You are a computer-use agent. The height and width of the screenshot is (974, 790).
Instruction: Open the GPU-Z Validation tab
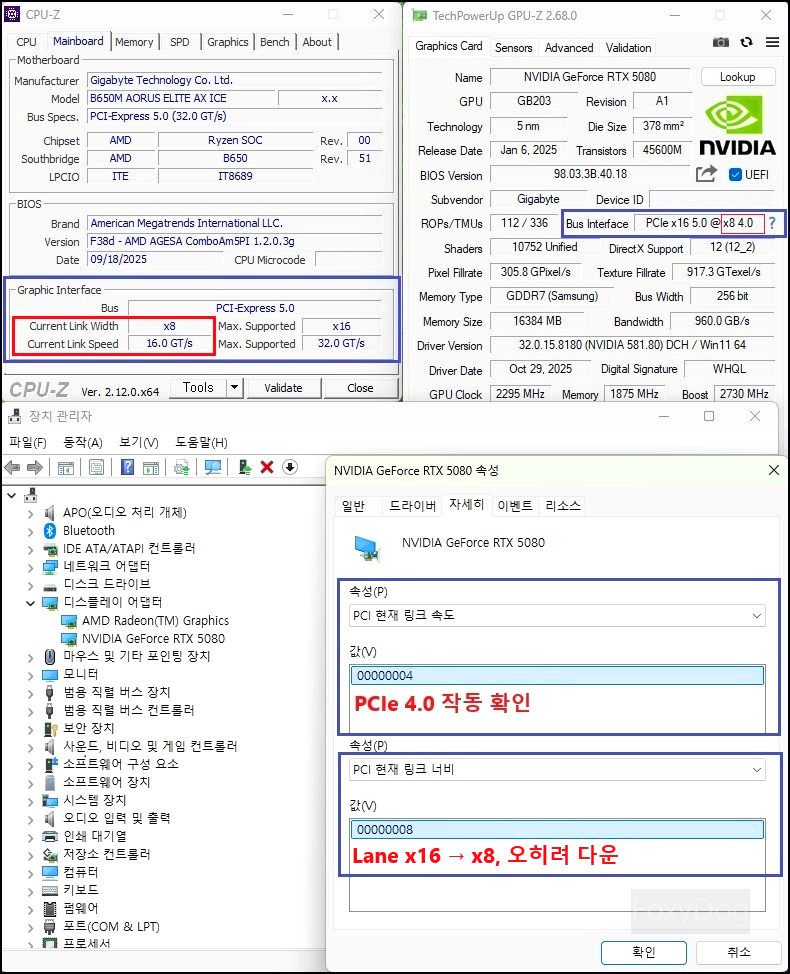pyautogui.click(x=629, y=48)
